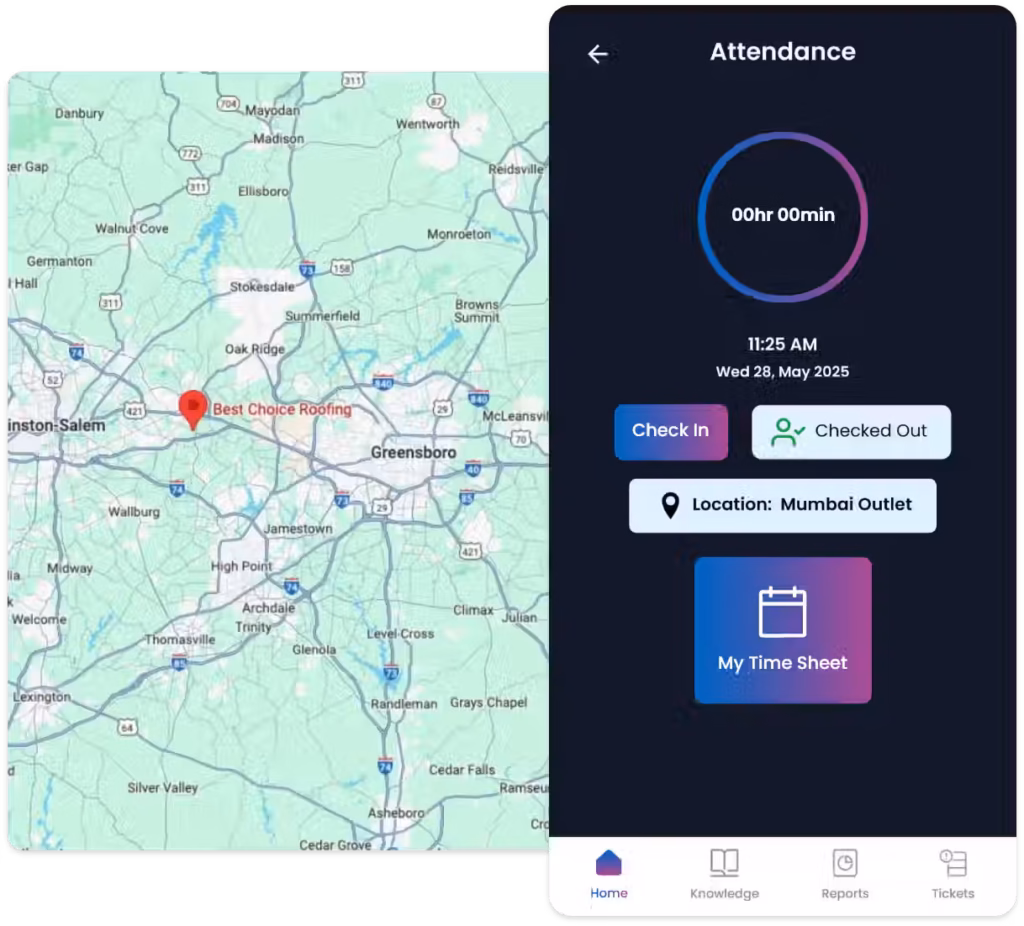Screen dimensions: 1024x926
Task: Click the High Point label on map
Action: click(242, 566)
